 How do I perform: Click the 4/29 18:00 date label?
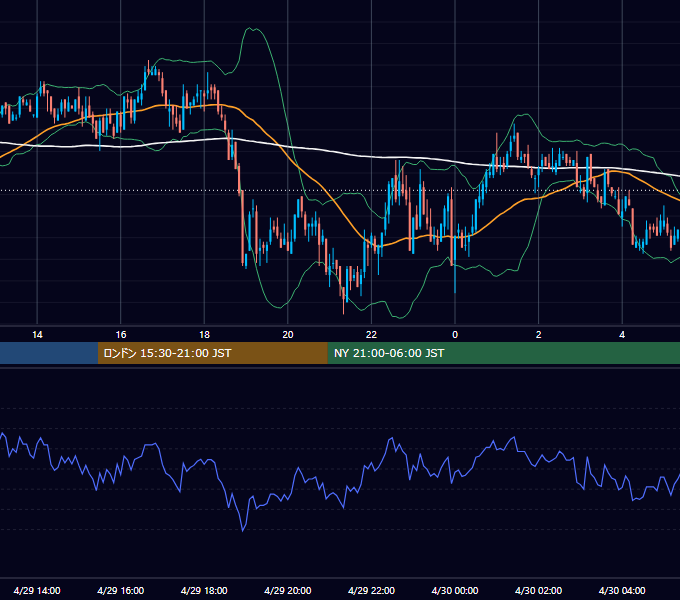click(204, 590)
